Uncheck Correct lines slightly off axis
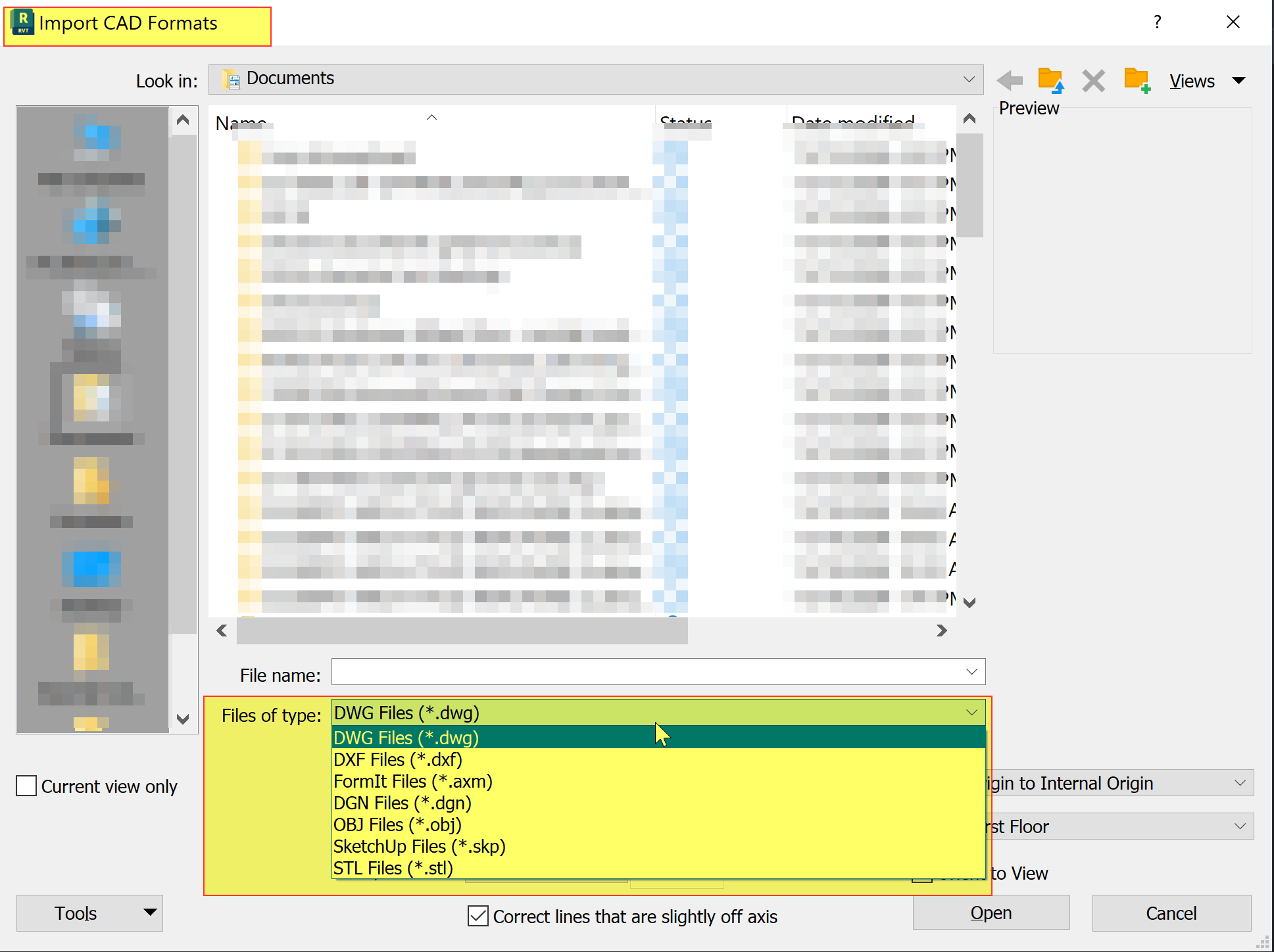The height and width of the screenshot is (952, 1274). (x=478, y=916)
